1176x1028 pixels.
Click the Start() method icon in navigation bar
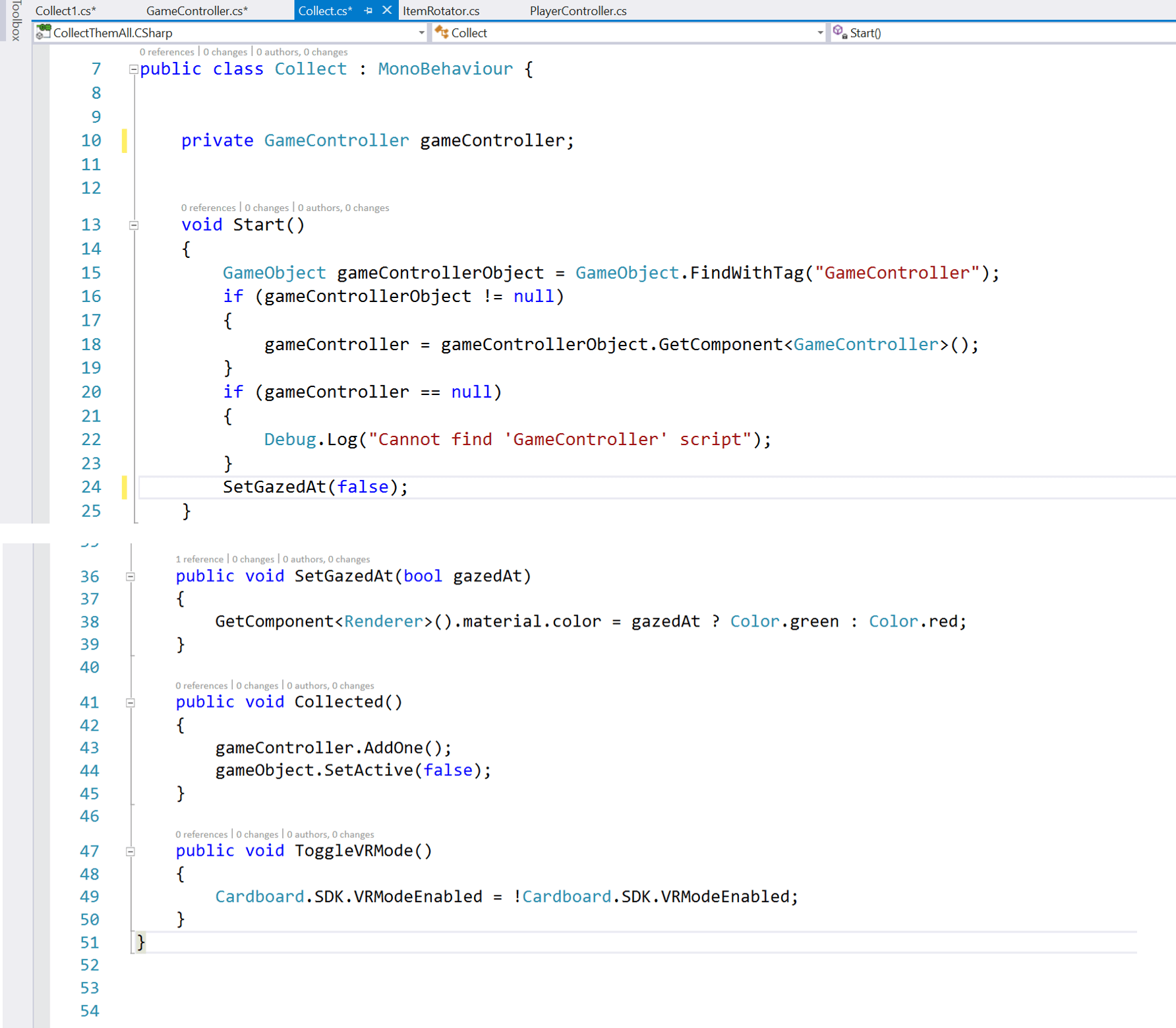839,32
